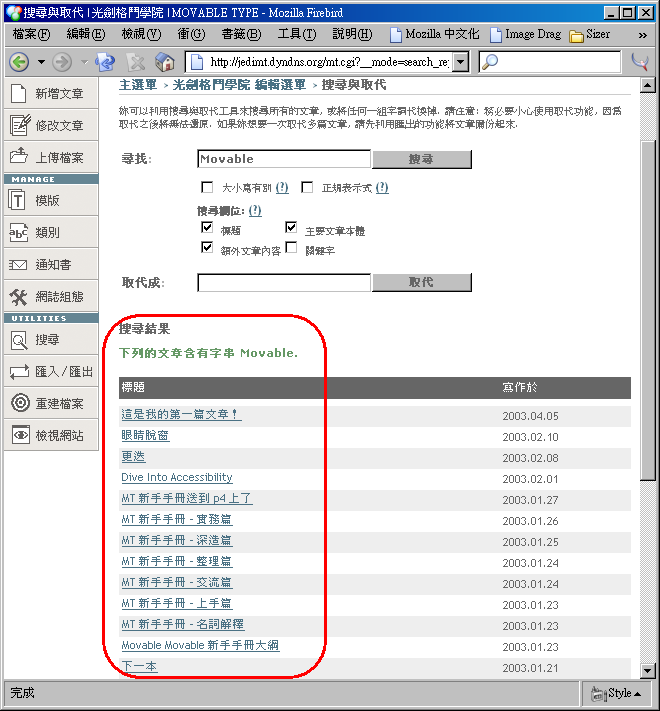This screenshot has height=711, width=660.
Task: Open the Back button history dropdown arrow
Action: tap(41, 62)
